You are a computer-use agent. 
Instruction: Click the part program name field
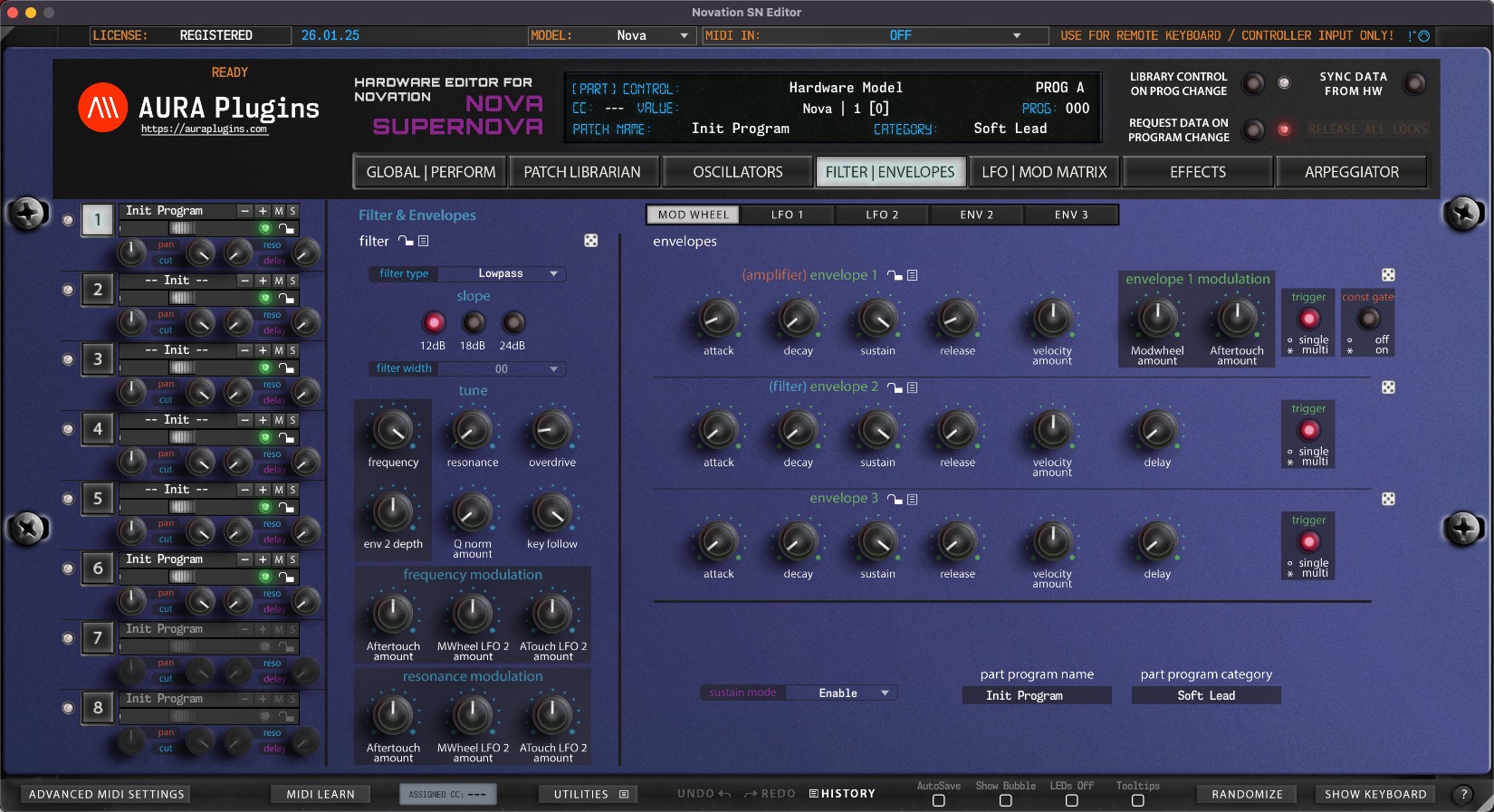(1036, 695)
